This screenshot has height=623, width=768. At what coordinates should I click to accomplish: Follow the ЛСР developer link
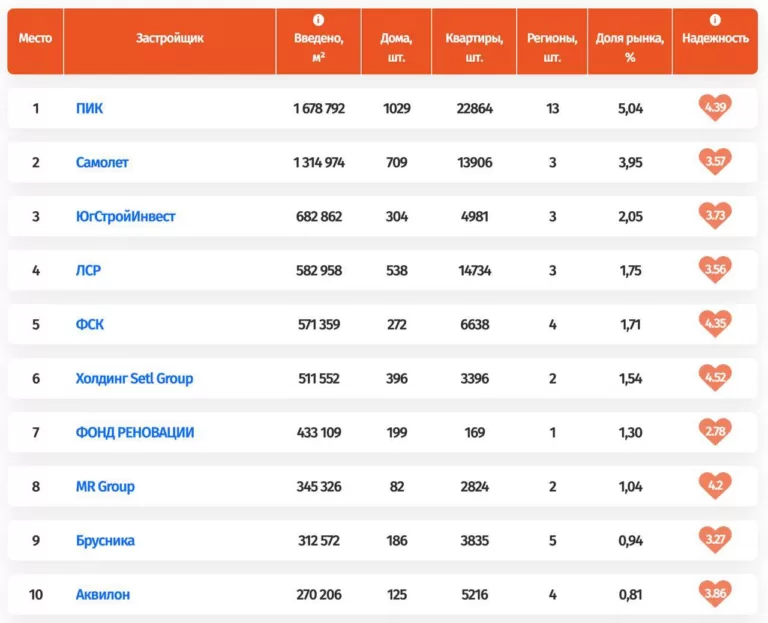click(88, 270)
